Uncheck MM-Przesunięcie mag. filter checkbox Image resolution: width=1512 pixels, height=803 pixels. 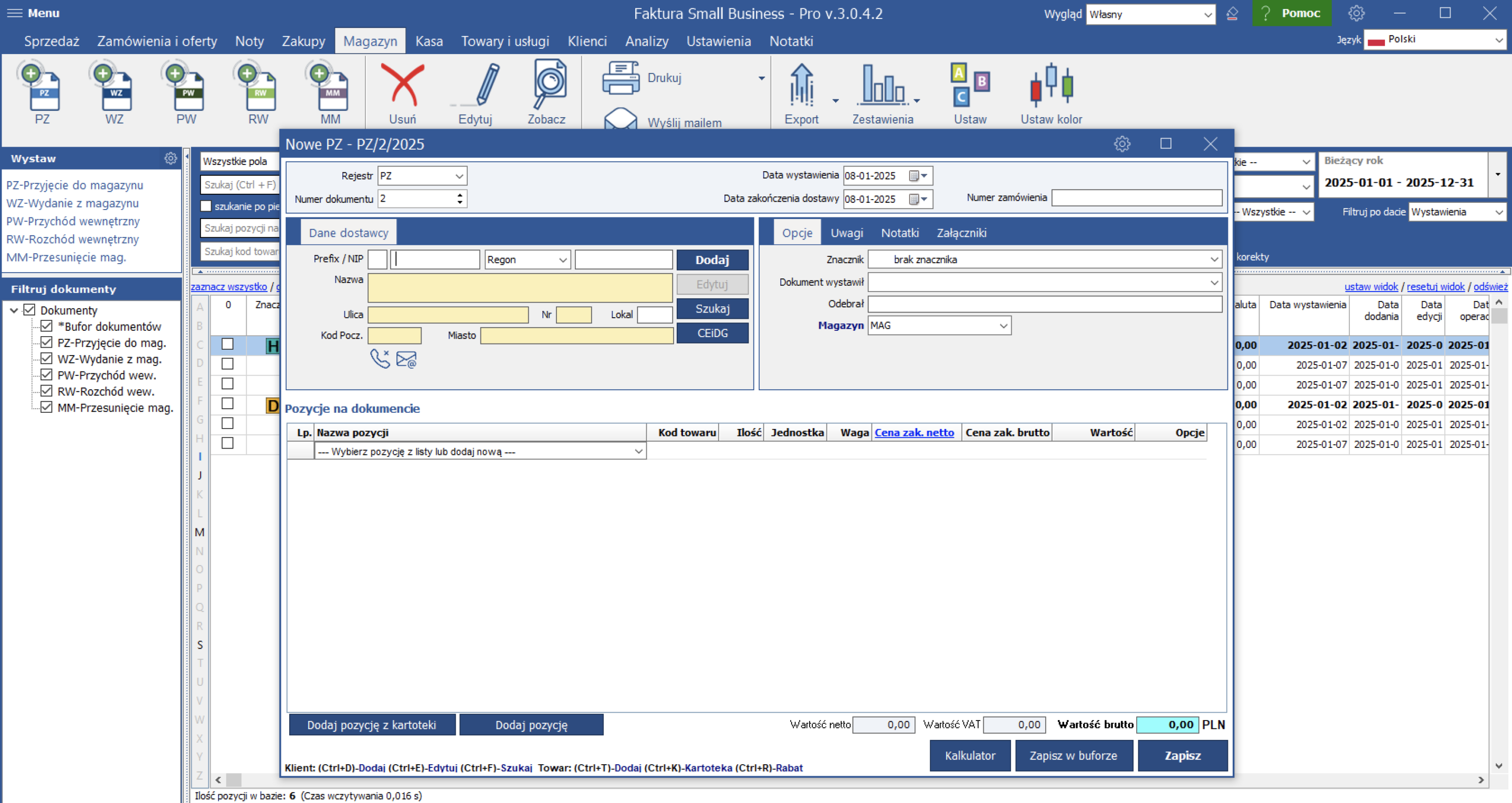tap(46, 408)
